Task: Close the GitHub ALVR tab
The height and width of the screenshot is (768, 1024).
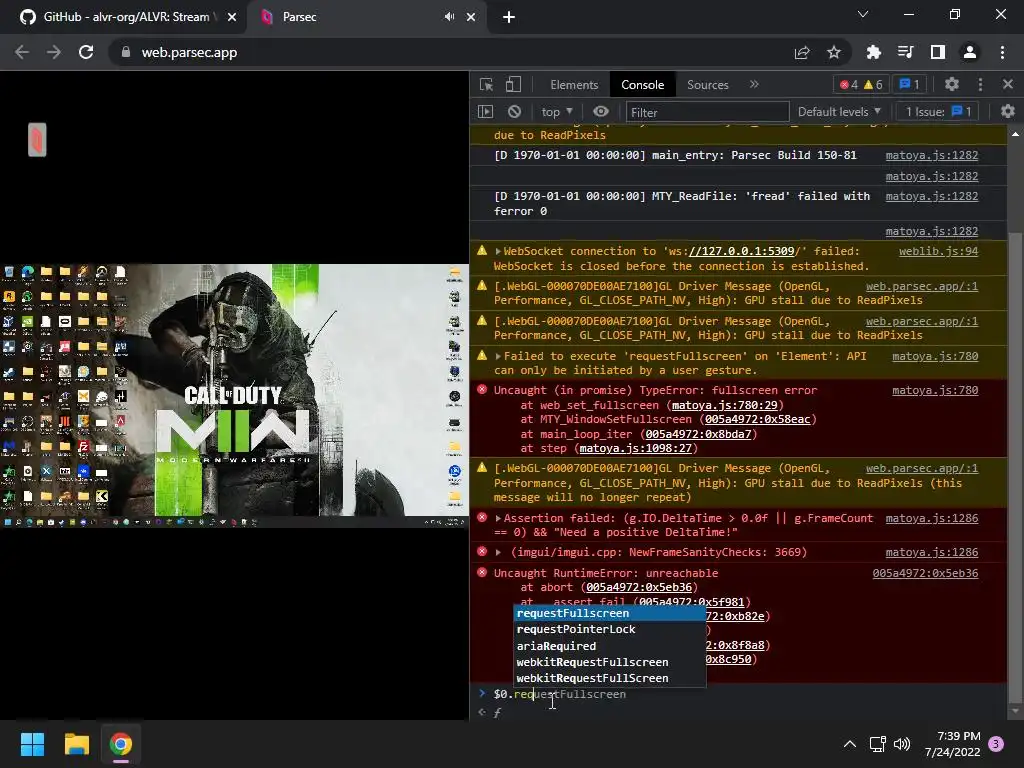Action: point(232,17)
